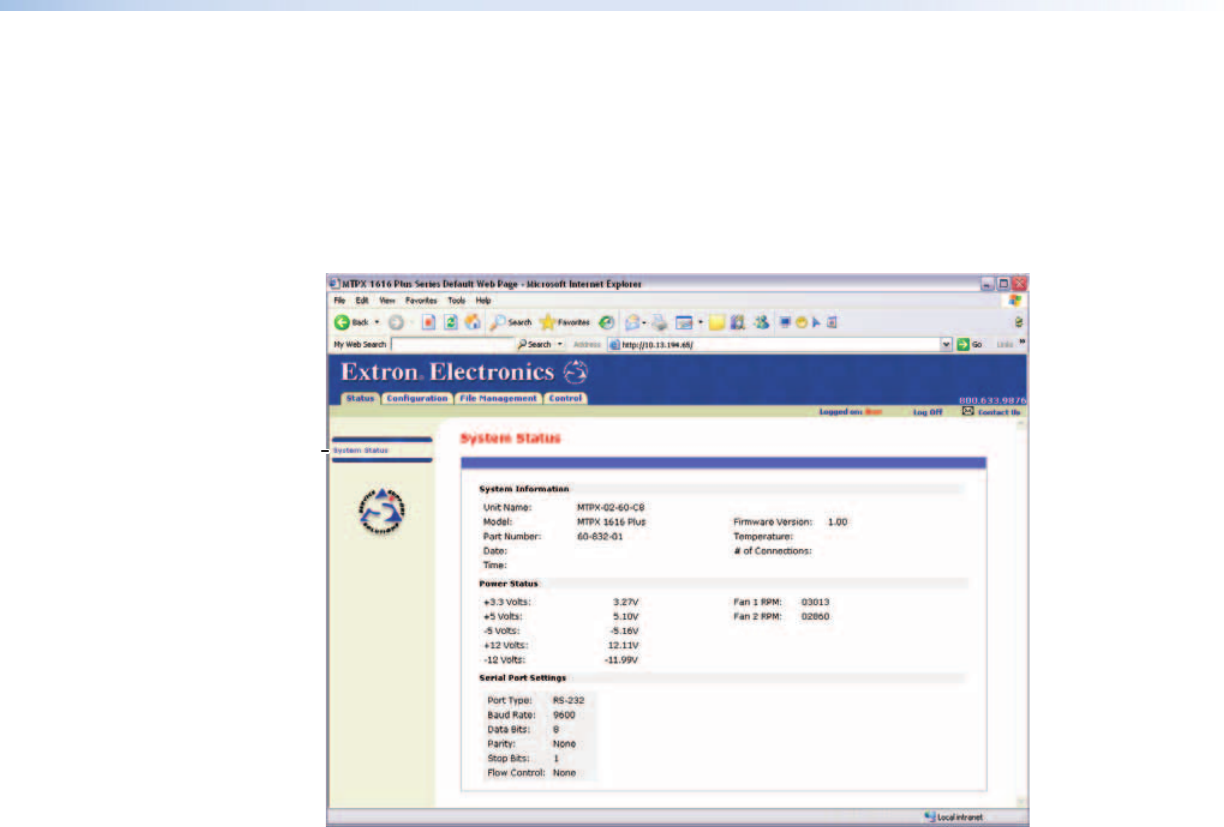Open the Tools menu
Screen dimensions: 1224x827
click(456, 300)
